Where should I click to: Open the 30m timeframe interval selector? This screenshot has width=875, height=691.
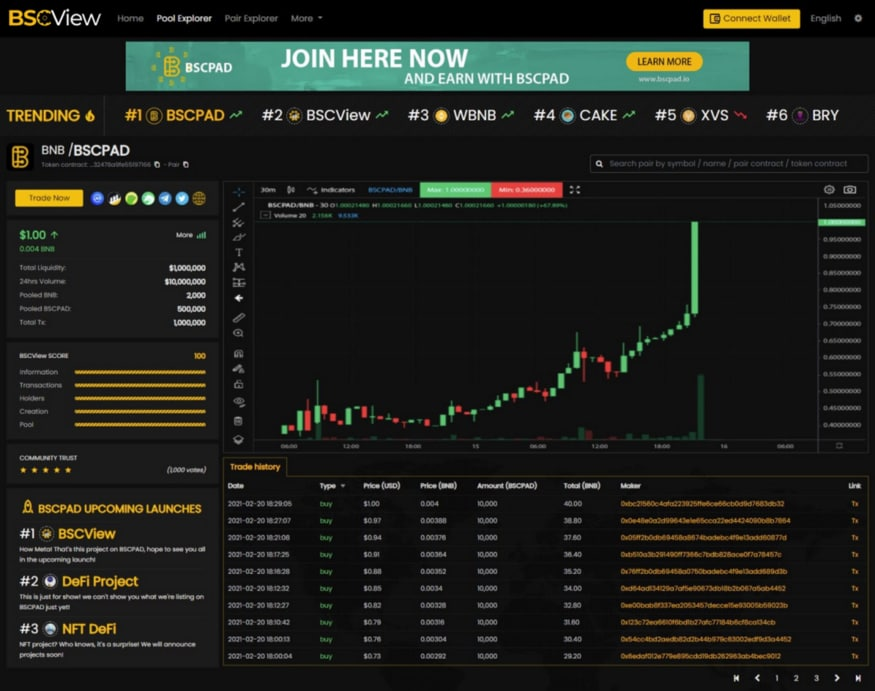pyautogui.click(x=268, y=190)
